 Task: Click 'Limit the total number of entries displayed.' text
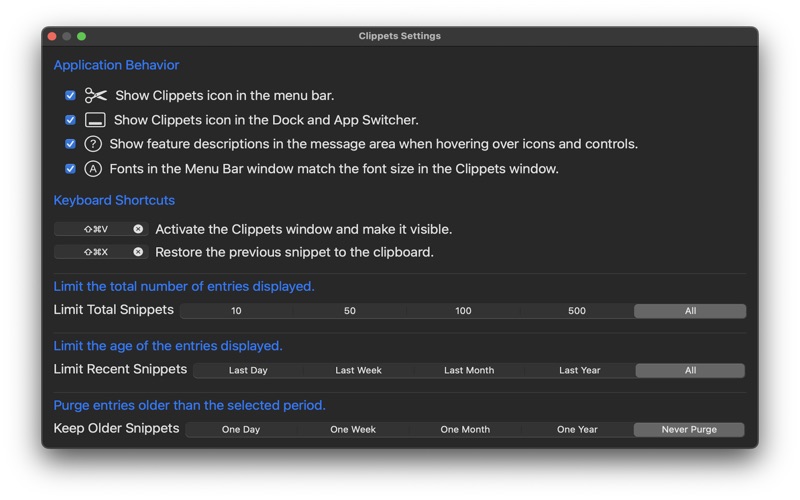tap(184, 286)
